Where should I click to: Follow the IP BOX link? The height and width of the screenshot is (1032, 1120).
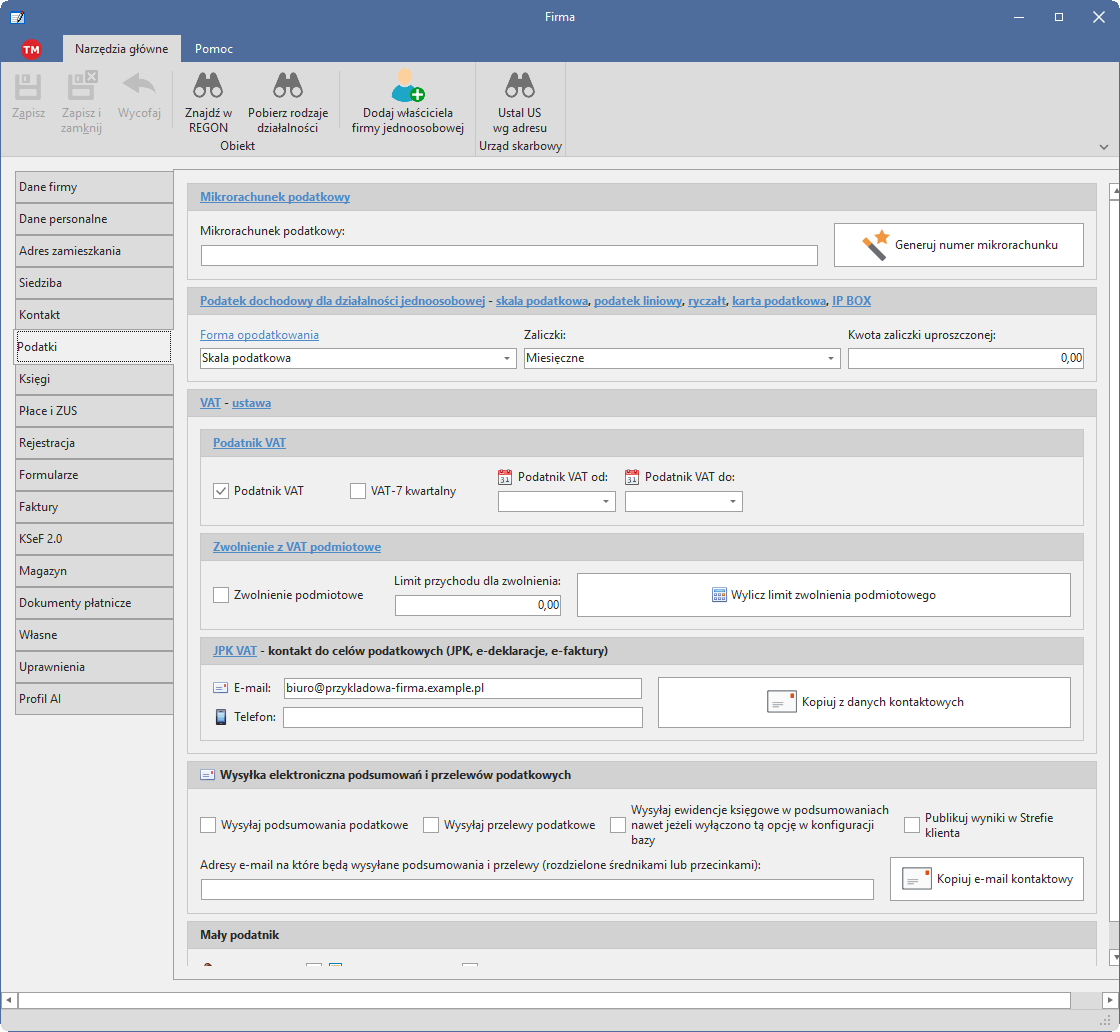(851, 301)
